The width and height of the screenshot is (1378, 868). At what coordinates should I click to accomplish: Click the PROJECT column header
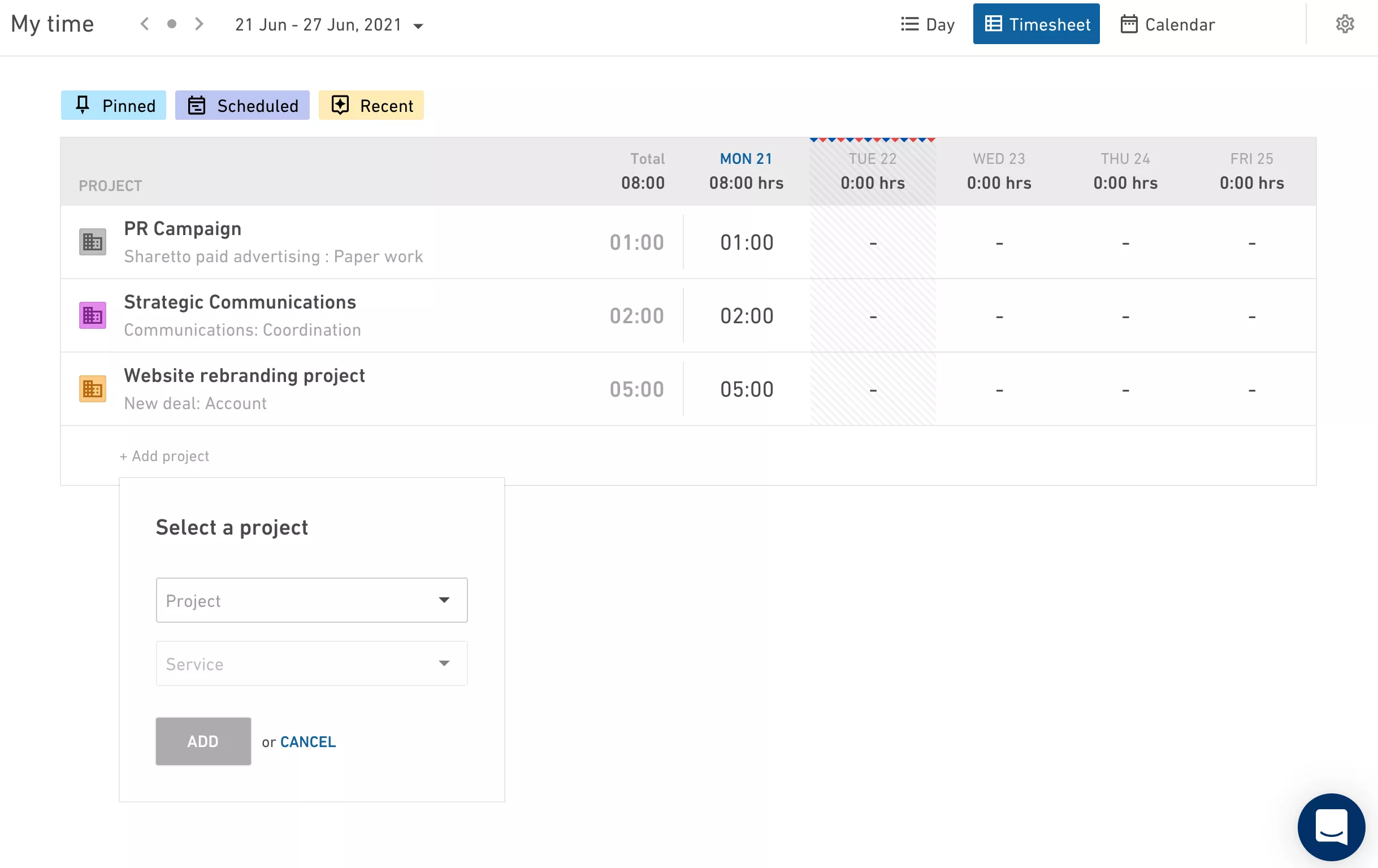(x=110, y=186)
